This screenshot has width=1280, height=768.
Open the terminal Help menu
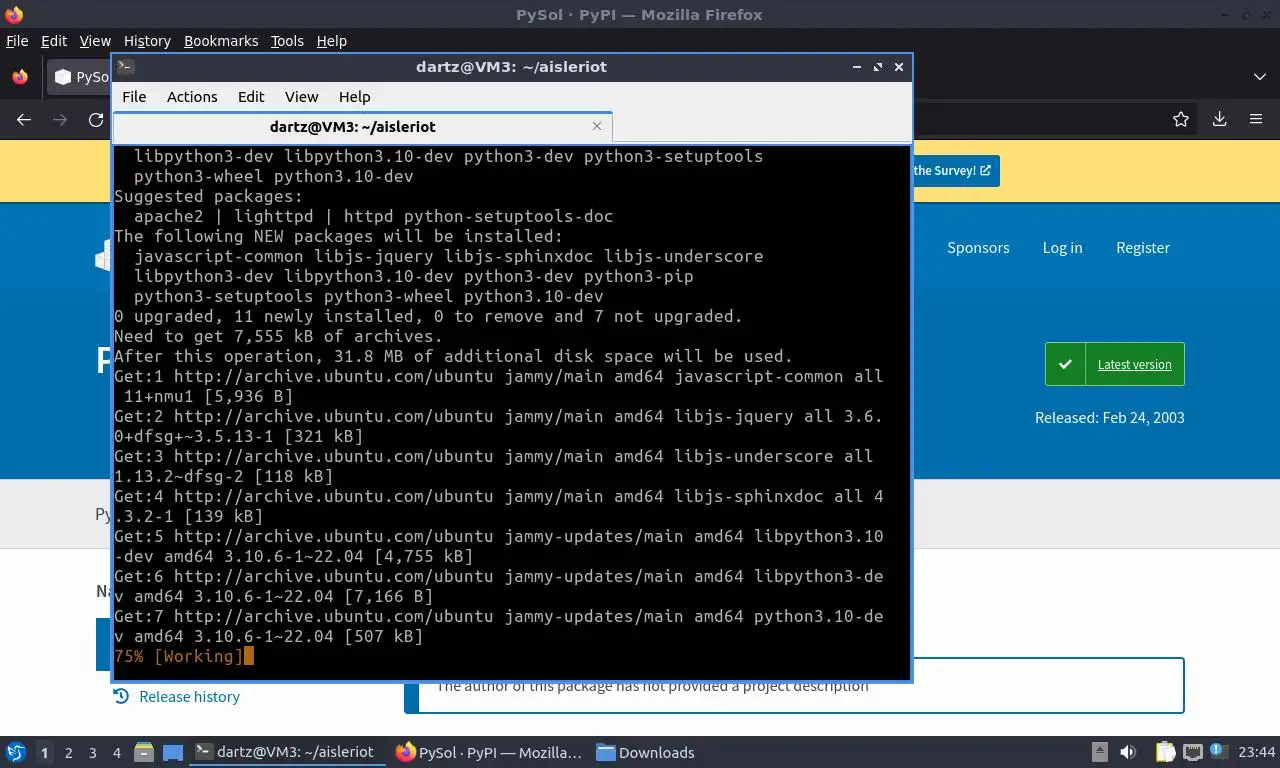tap(355, 97)
